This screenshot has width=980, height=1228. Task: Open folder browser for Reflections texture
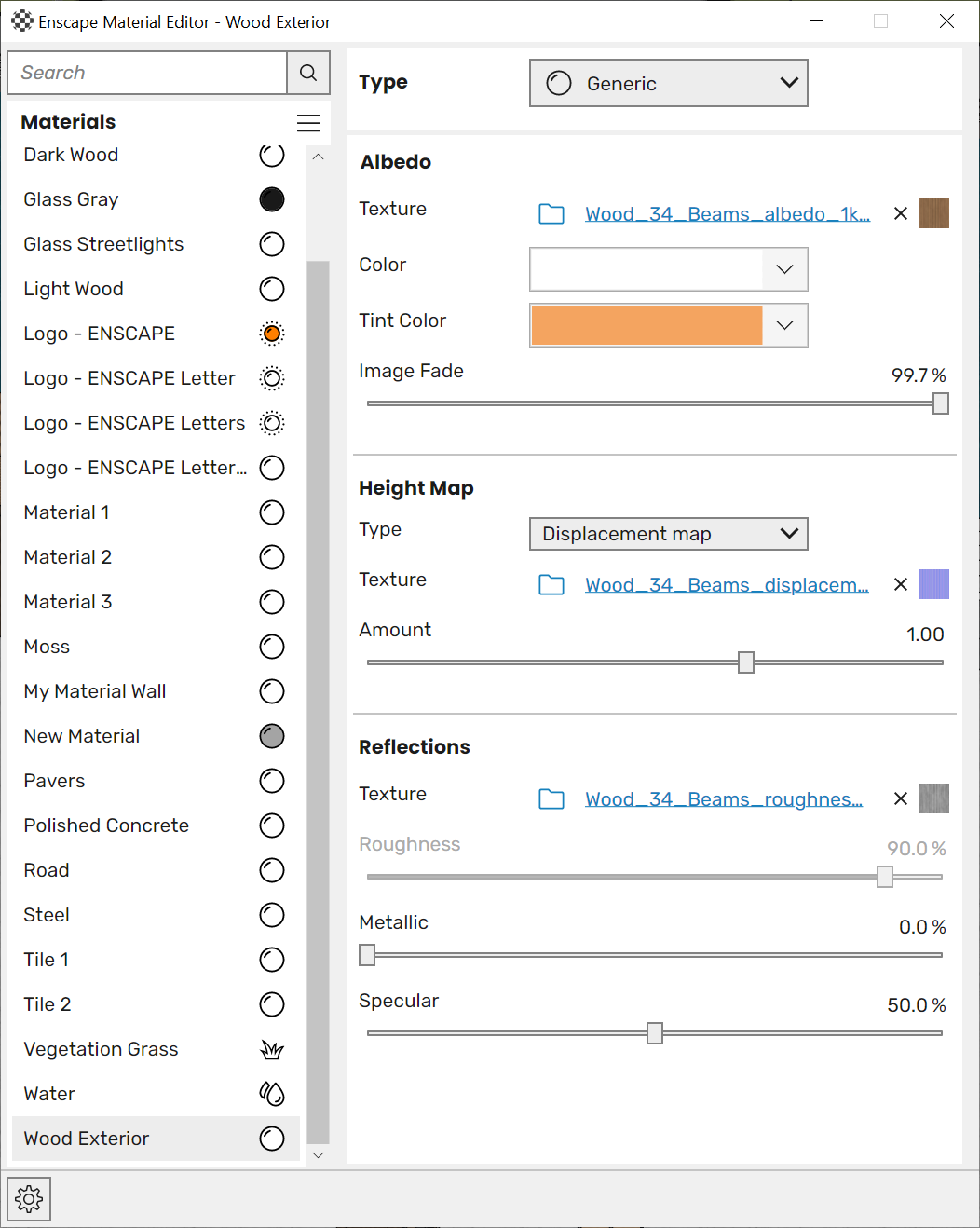(x=551, y=798)
